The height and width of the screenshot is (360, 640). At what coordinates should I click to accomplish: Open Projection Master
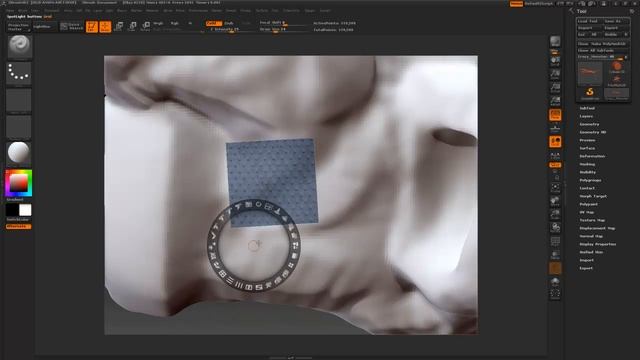[19, 27]
